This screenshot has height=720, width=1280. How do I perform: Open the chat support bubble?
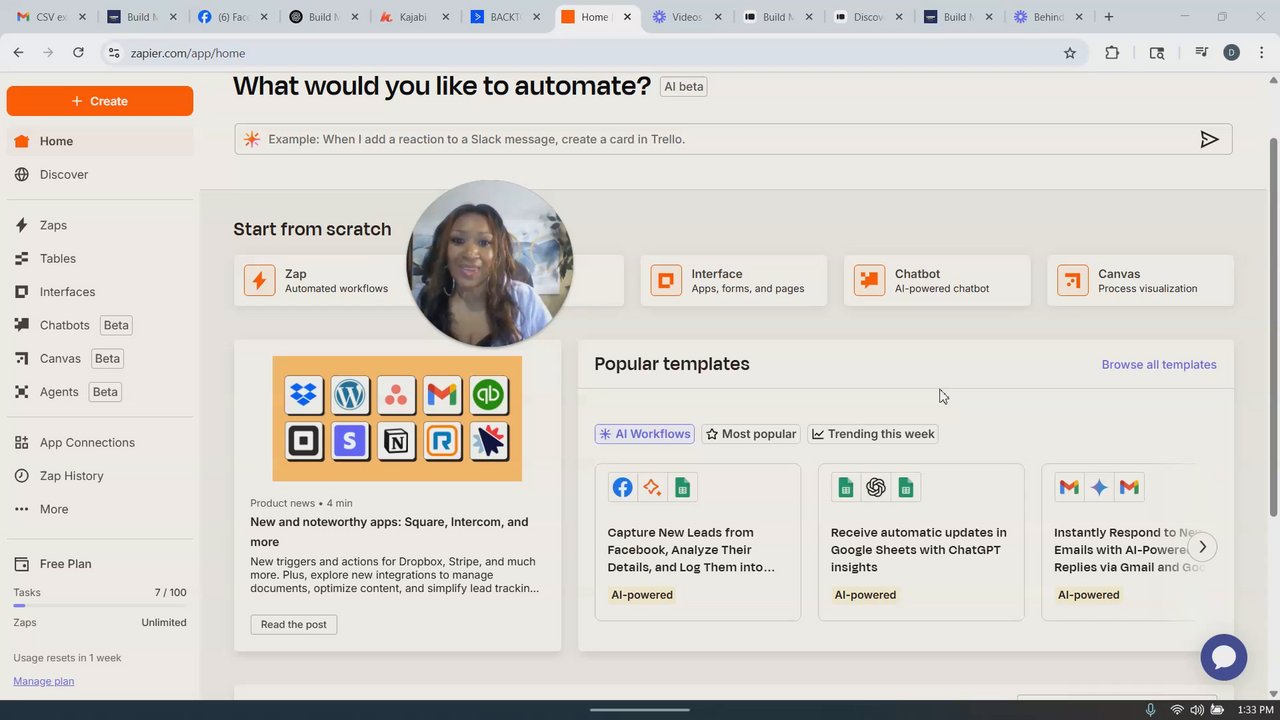[1224, 657]
